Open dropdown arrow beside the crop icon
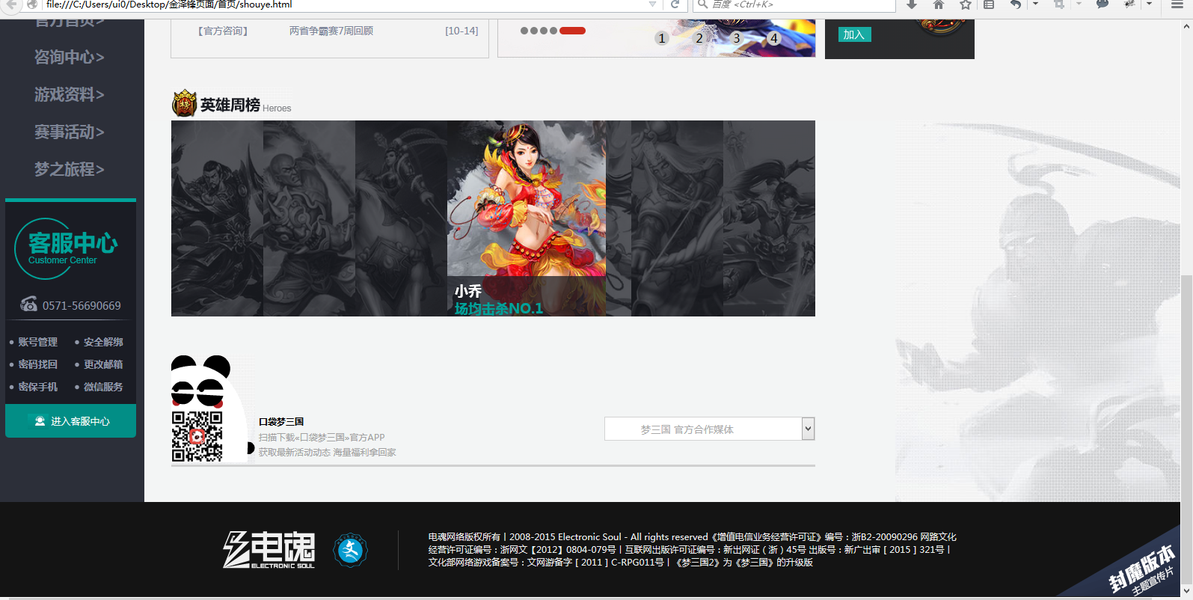This screenshot has width=1193, height=600. pyautogui.click(x=1078, y=4)
